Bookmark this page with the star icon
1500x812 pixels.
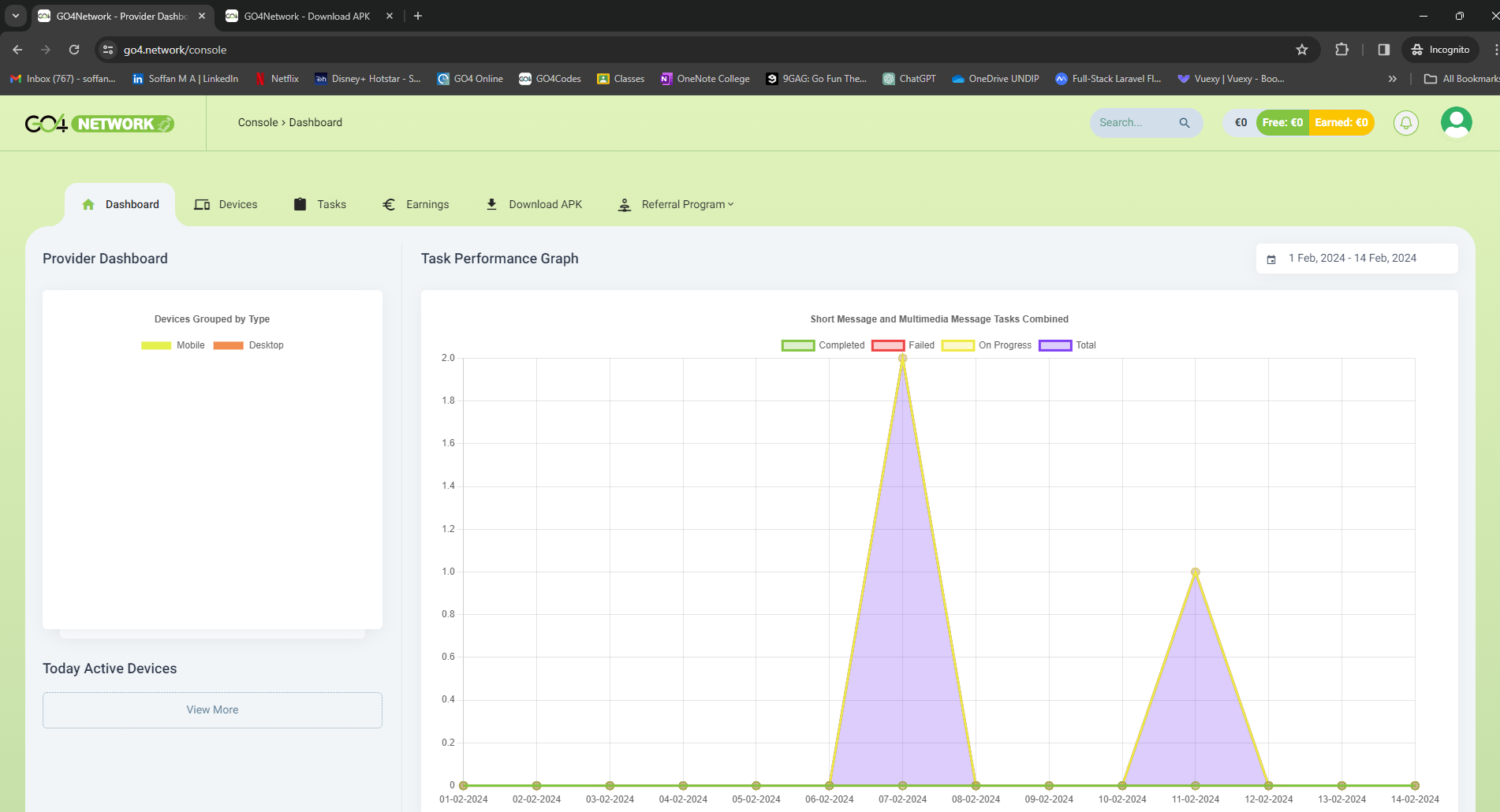coord(1302,50)
